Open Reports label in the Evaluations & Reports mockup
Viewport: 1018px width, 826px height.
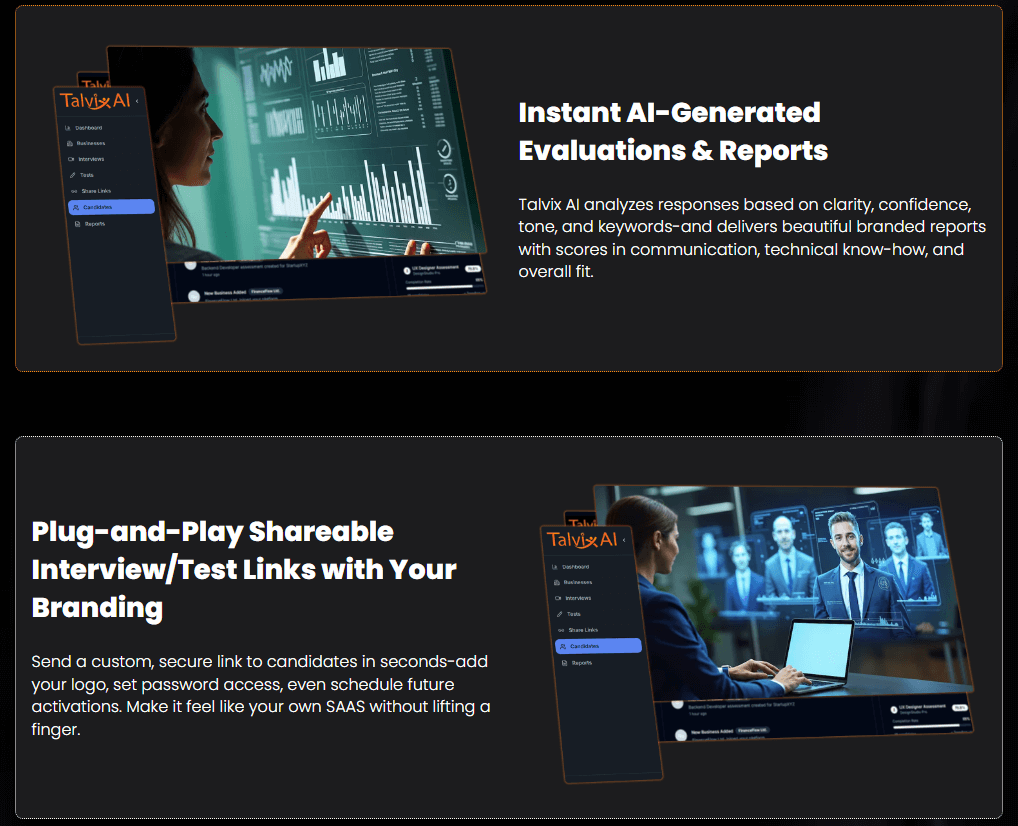coord(95,224)
